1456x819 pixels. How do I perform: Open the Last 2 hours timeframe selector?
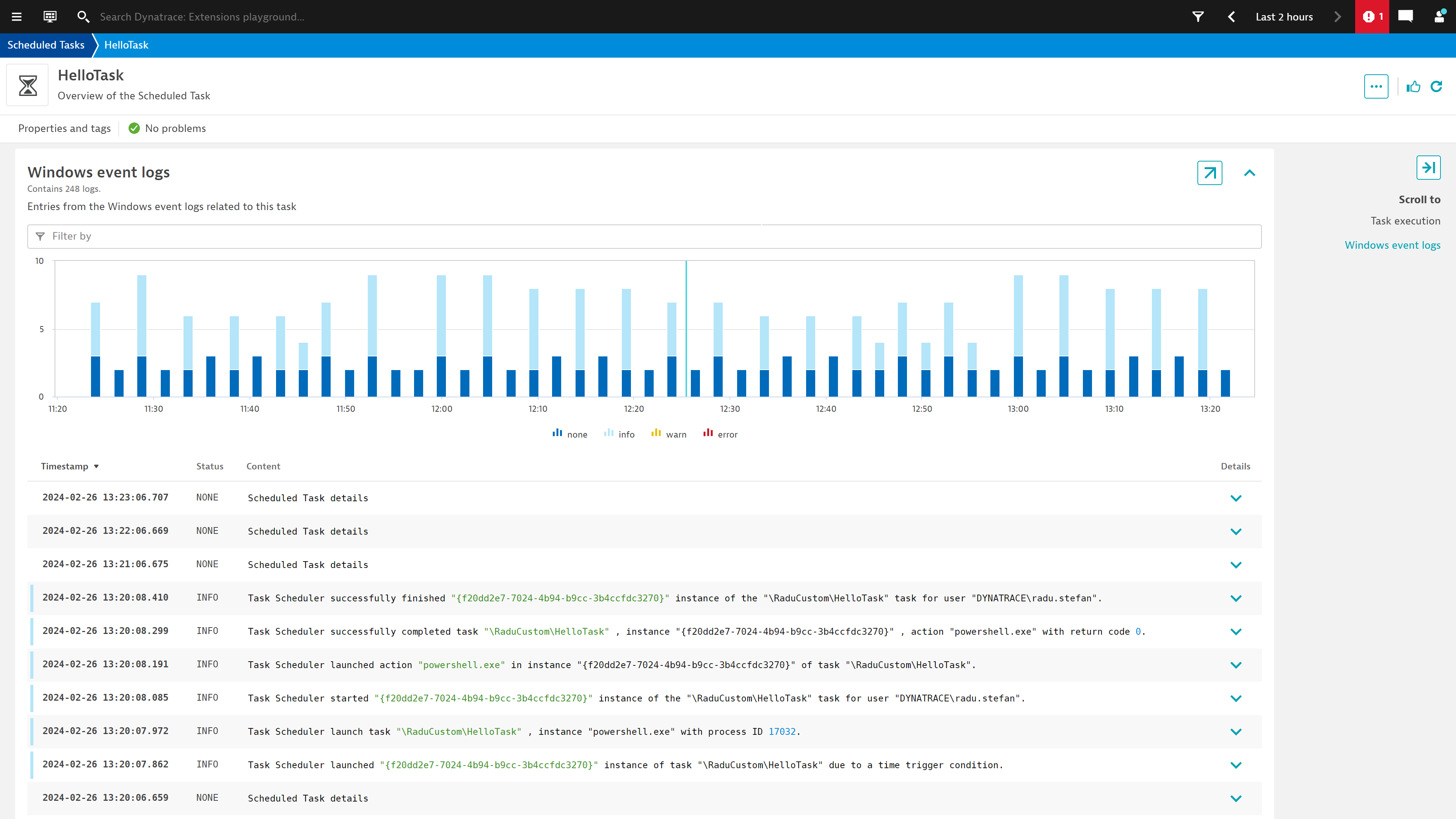1284,17
